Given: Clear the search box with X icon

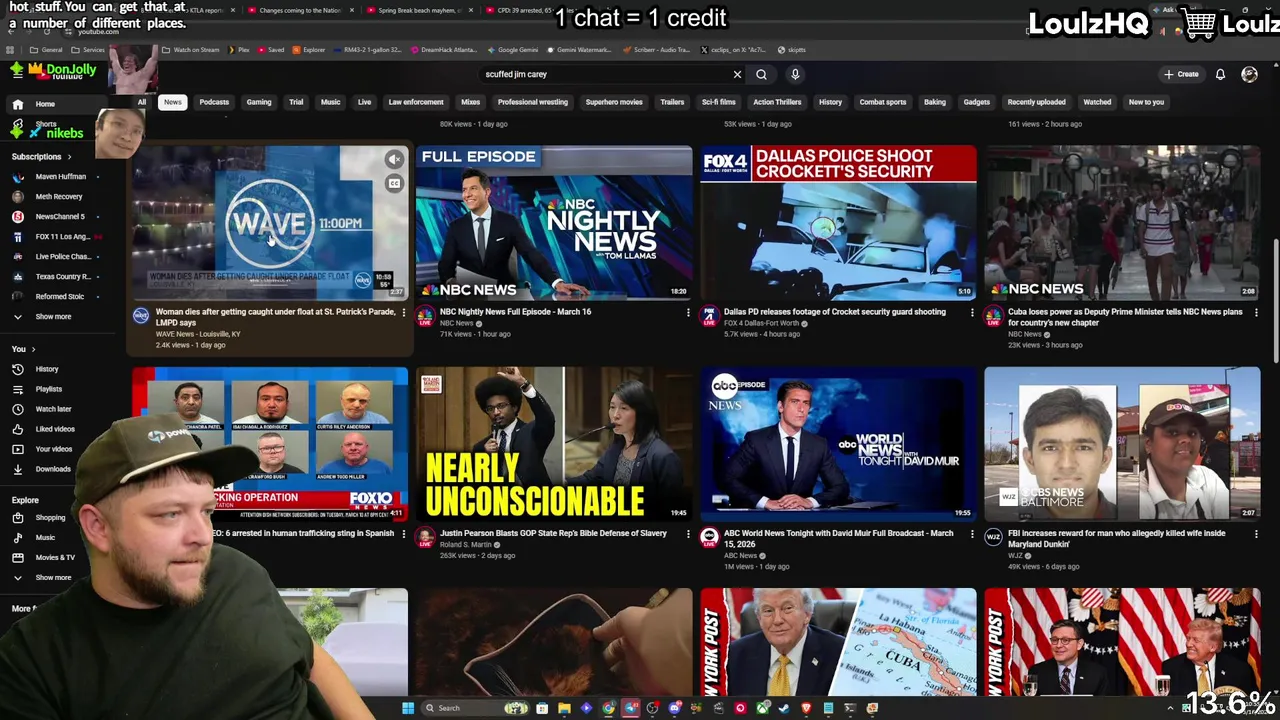Looking at the screenshot, I should (x=737, y=74).
